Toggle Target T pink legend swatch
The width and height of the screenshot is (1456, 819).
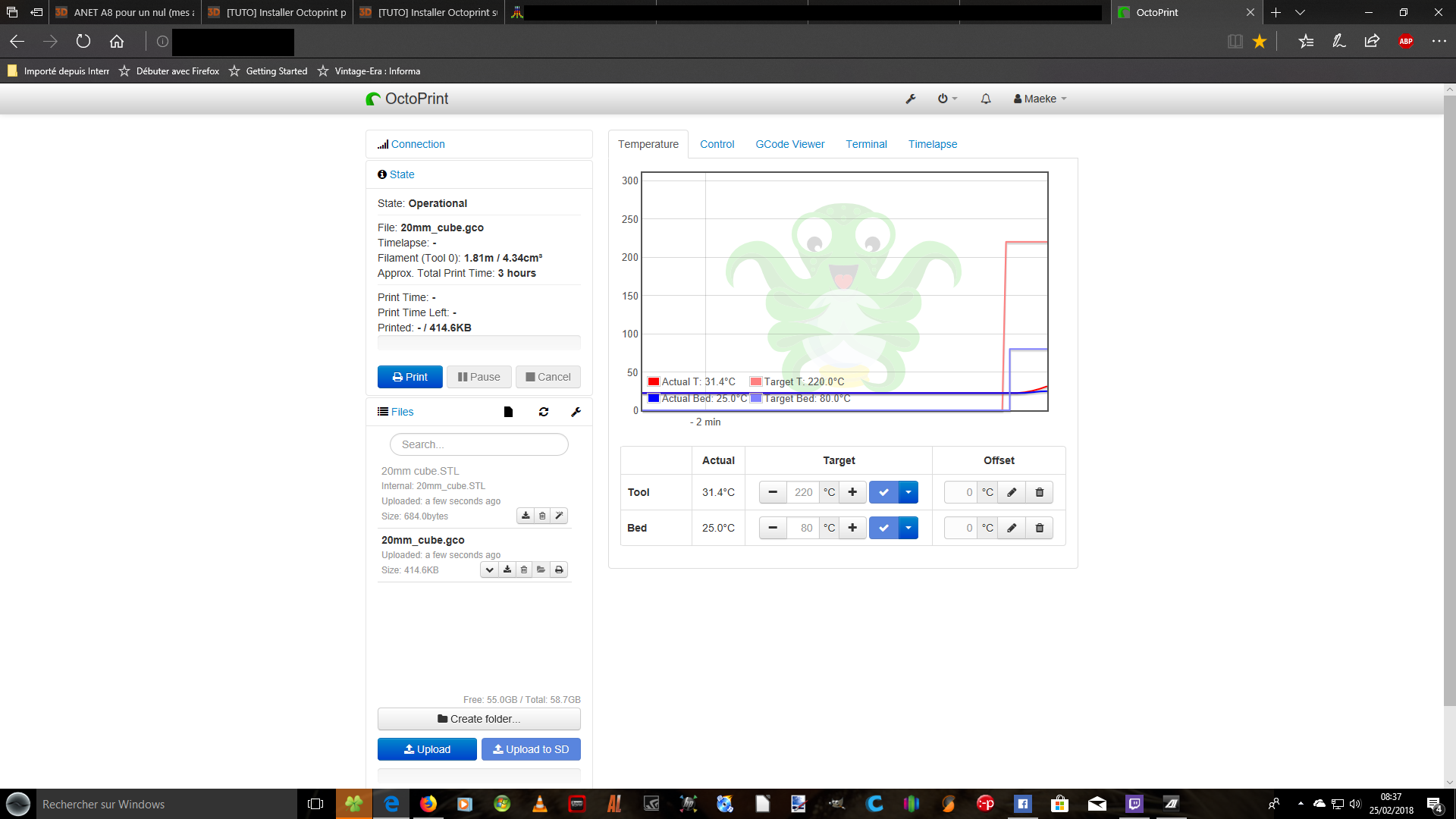tap(756, 381)
